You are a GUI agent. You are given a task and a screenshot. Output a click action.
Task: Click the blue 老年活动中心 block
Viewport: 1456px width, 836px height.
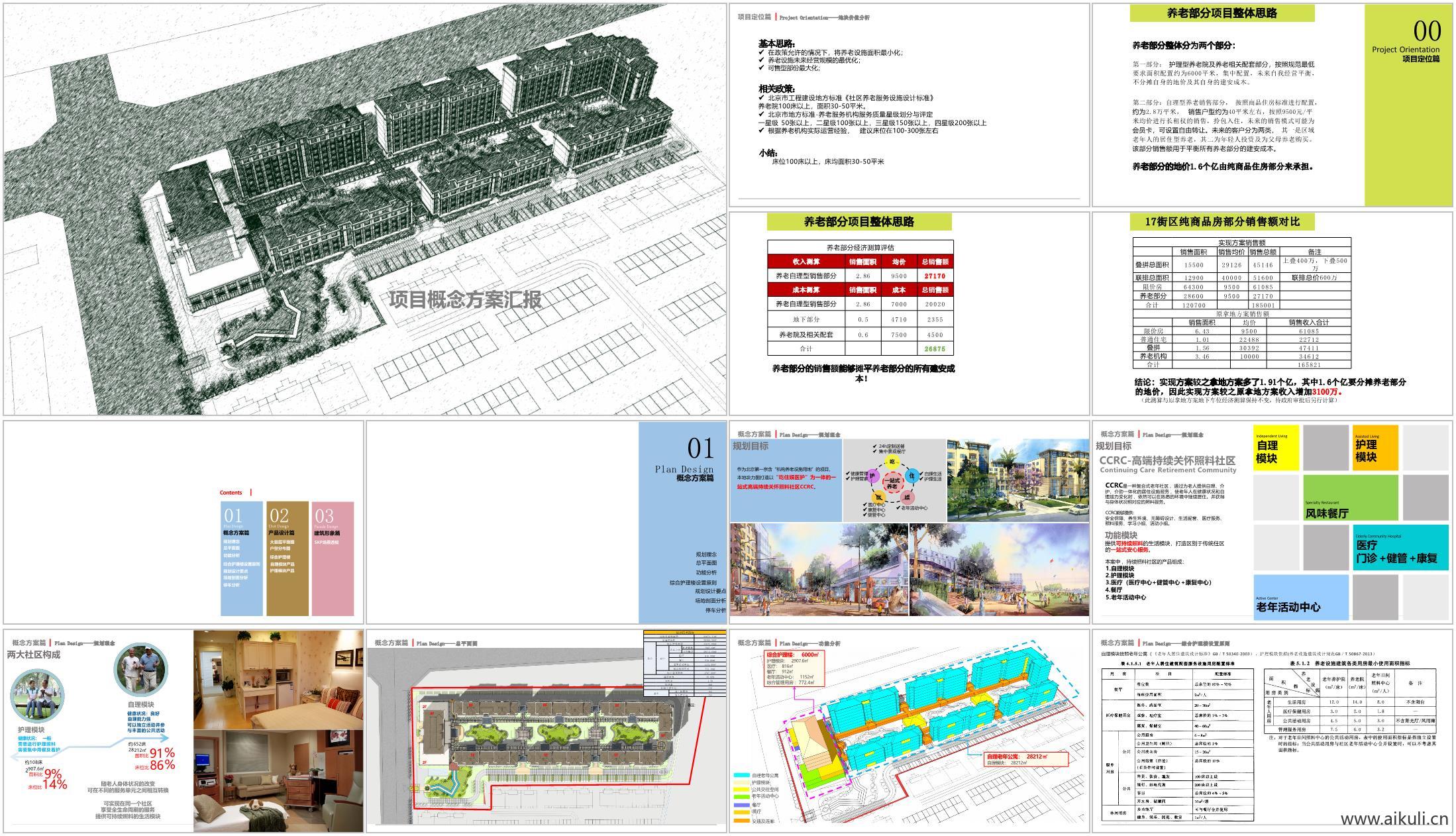[x=1300, y=598]
